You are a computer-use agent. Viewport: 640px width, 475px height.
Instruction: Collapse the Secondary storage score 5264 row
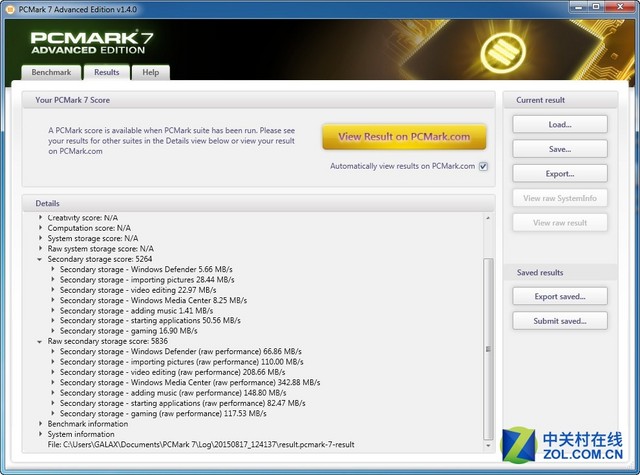coord(40,259)
